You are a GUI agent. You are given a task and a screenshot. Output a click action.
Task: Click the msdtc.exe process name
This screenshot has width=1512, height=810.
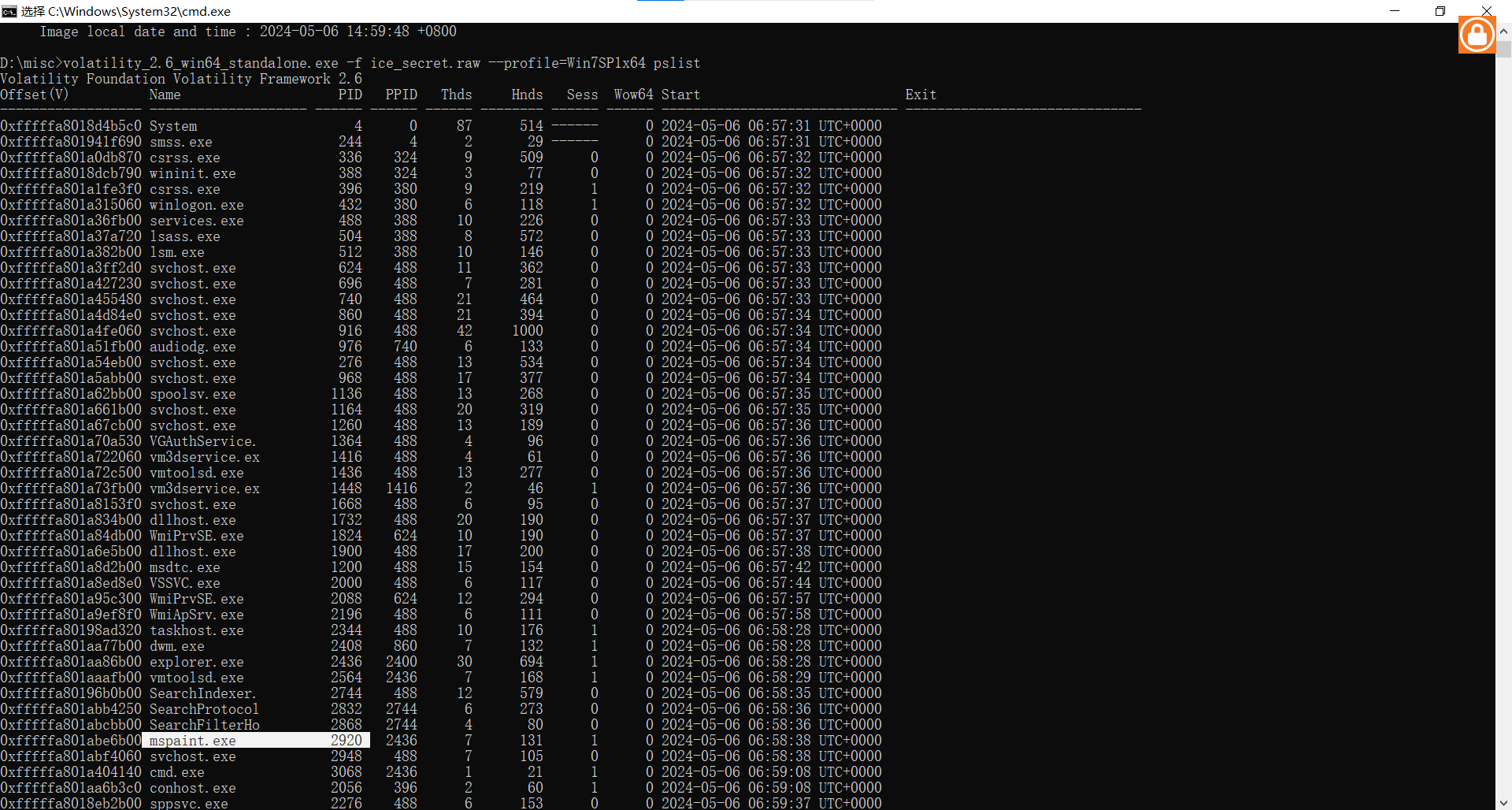pyautogui.click(x=185, y=567)
